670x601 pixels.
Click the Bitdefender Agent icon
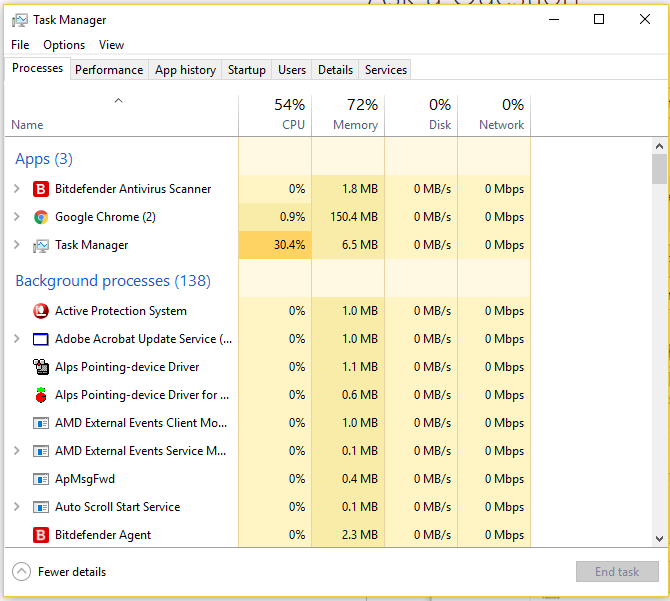tap(41, 535)
